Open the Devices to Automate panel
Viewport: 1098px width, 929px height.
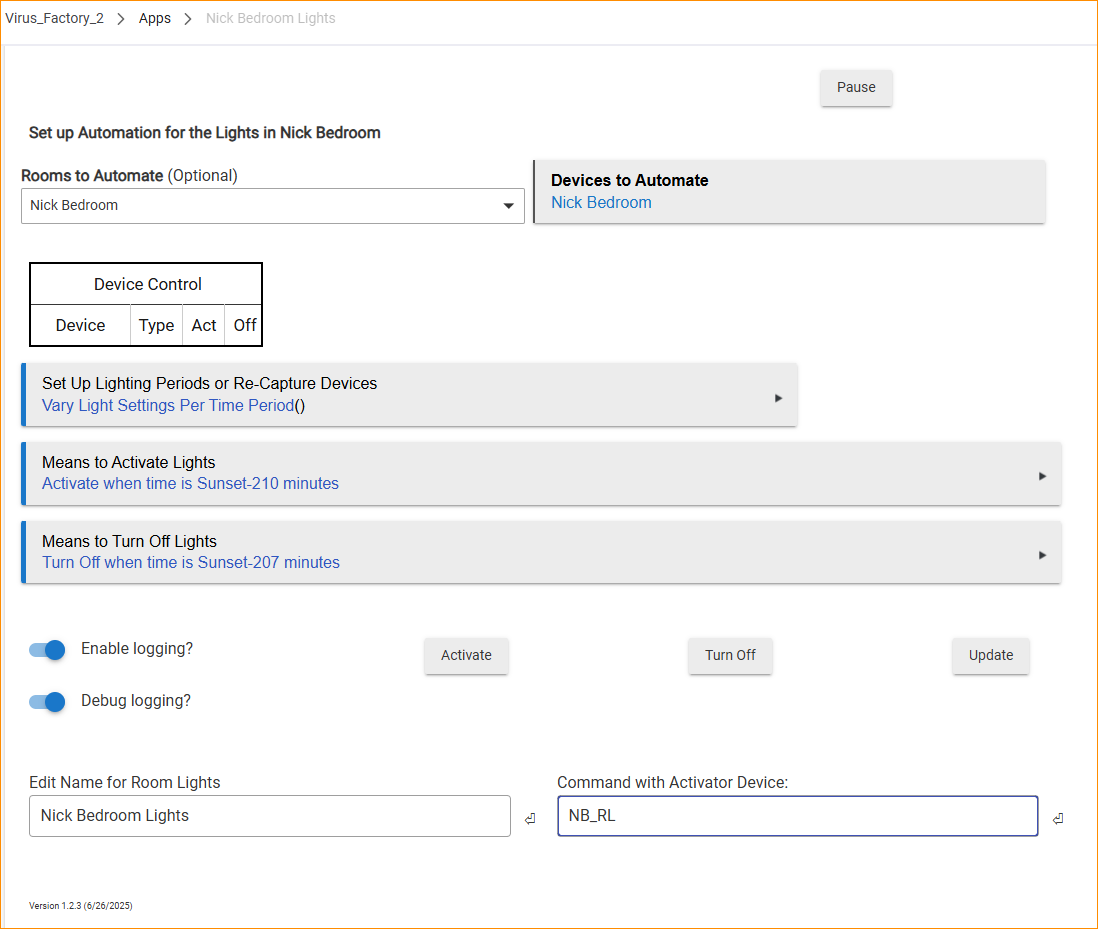[790, 191]
